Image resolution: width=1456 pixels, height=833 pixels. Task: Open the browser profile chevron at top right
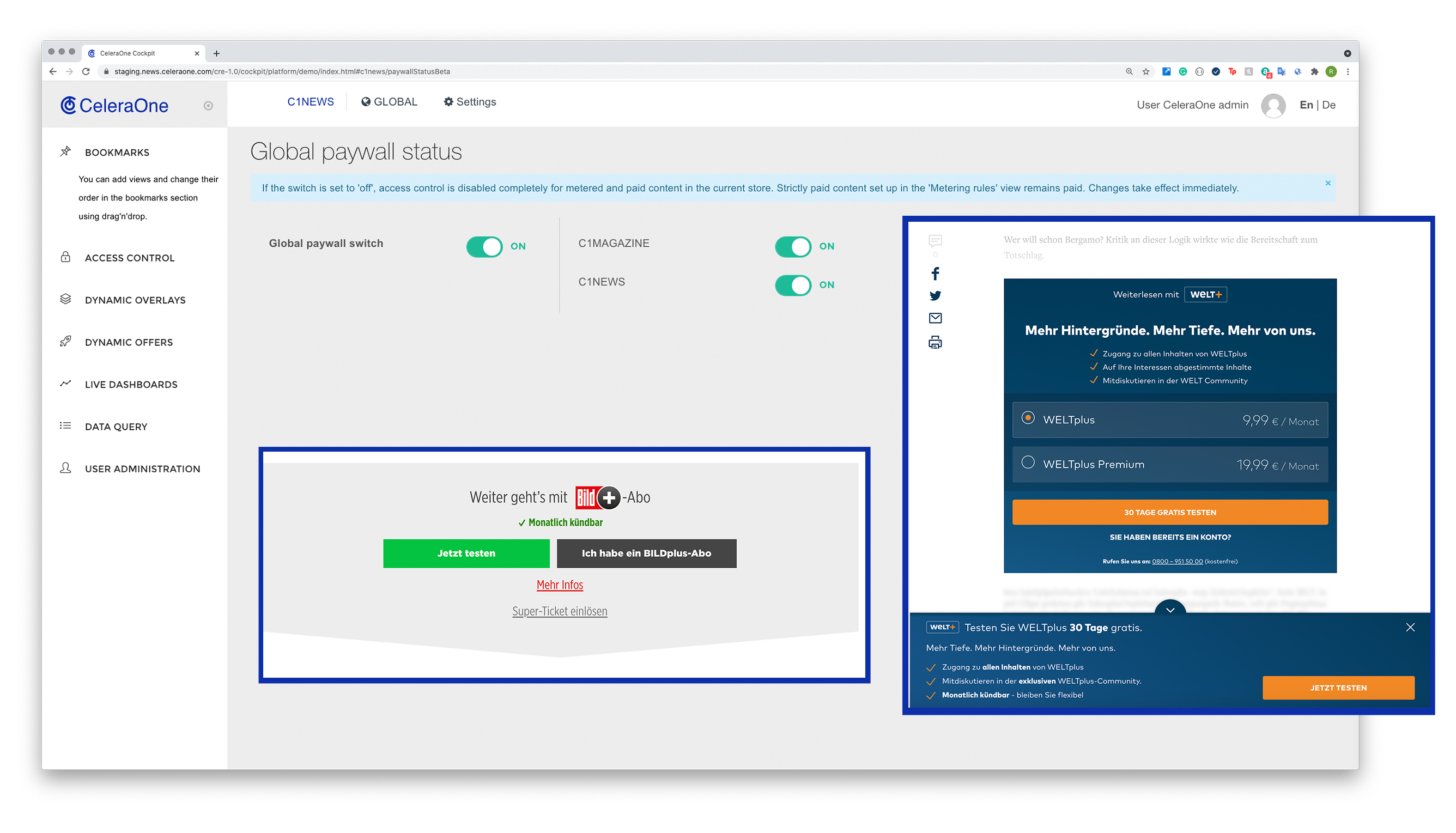[x=1349, y=53]
